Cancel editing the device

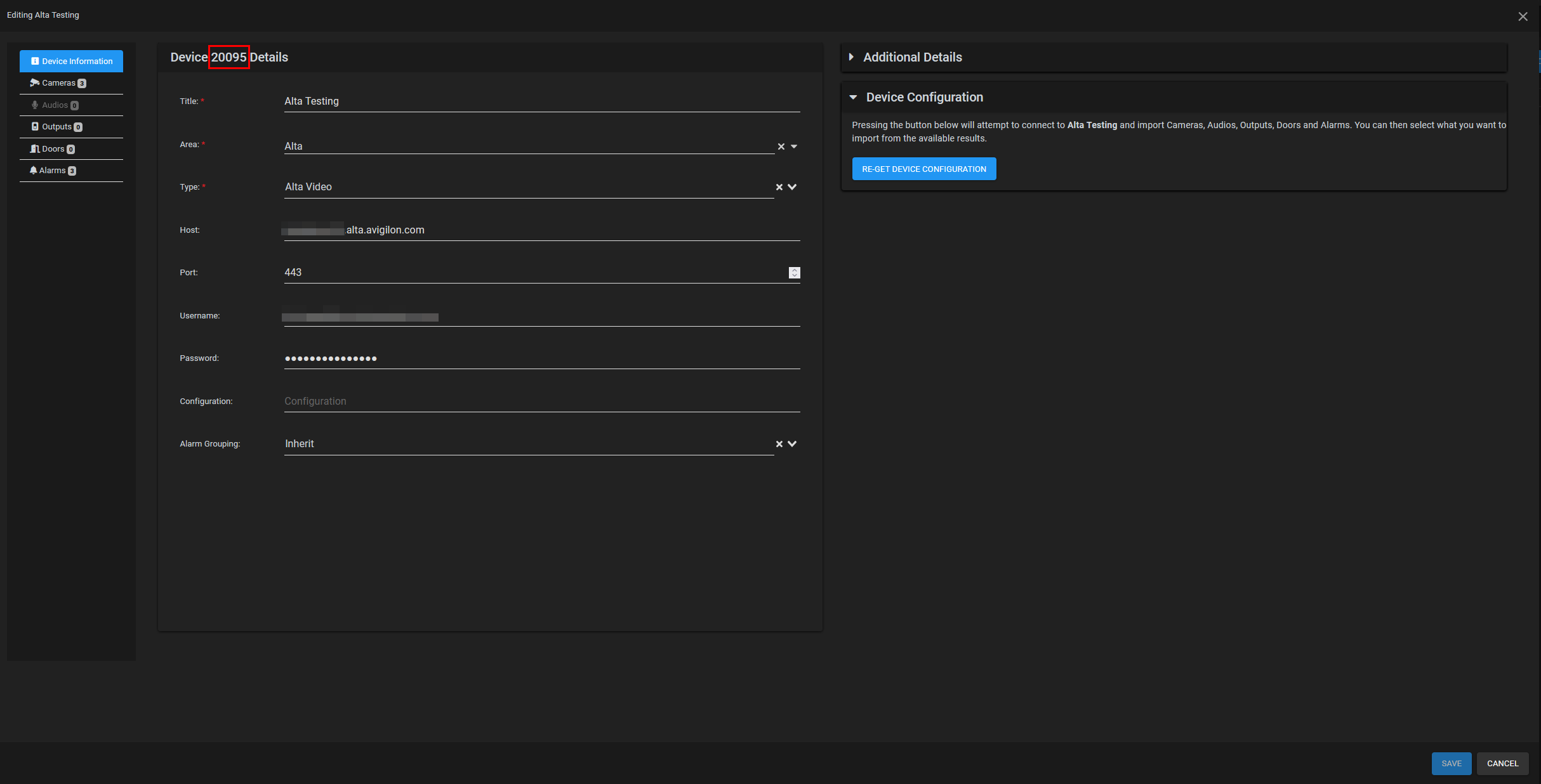tap(1503, 764)
